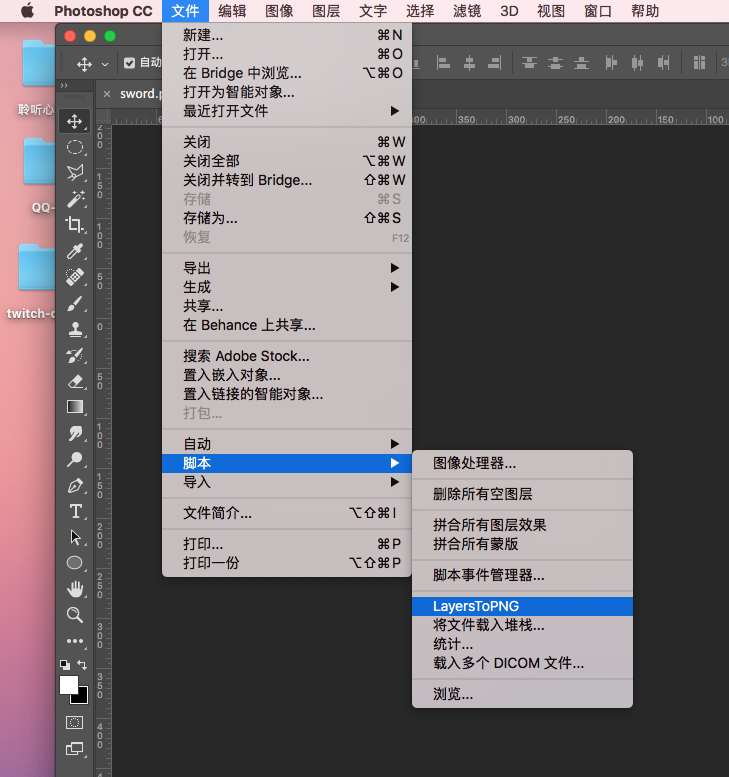729x777 pixels.
Task: Choose LayersToPNG script
Action: tap(522, 607)
